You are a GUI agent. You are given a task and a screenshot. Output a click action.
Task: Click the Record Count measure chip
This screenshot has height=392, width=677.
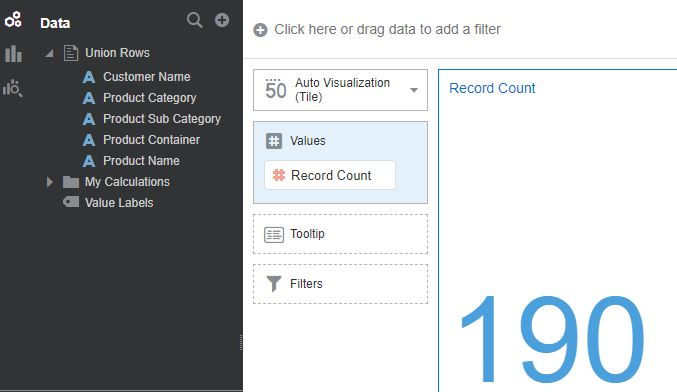tap(330, 175)
